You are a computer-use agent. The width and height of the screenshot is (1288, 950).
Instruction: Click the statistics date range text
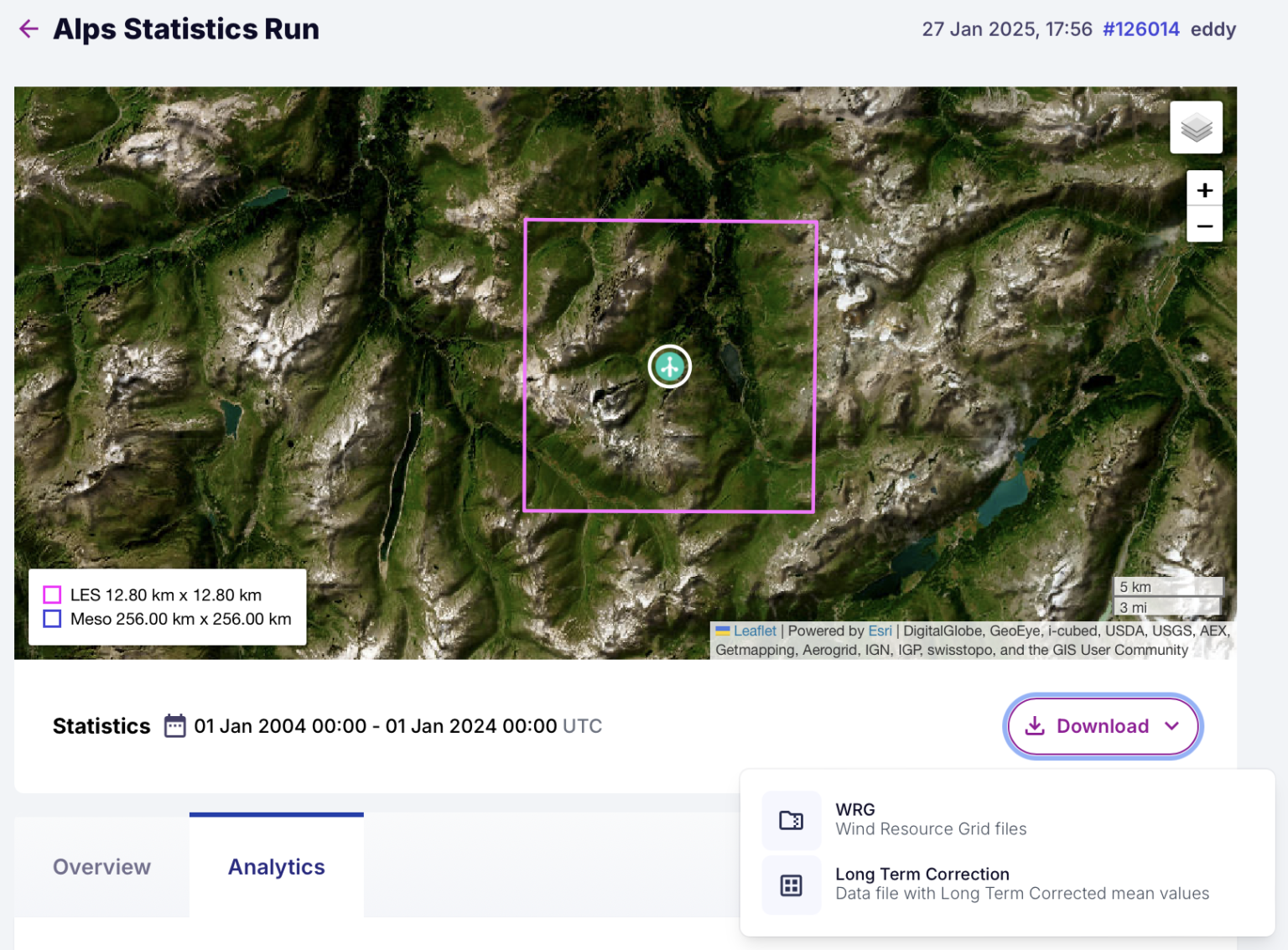click(375, 726)
